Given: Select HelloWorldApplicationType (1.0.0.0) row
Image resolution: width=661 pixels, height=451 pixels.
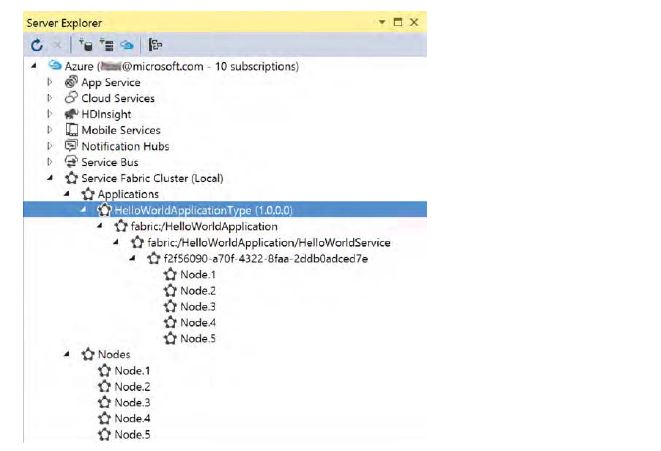Looking at the screenshot, I should [x=225, y=209].
